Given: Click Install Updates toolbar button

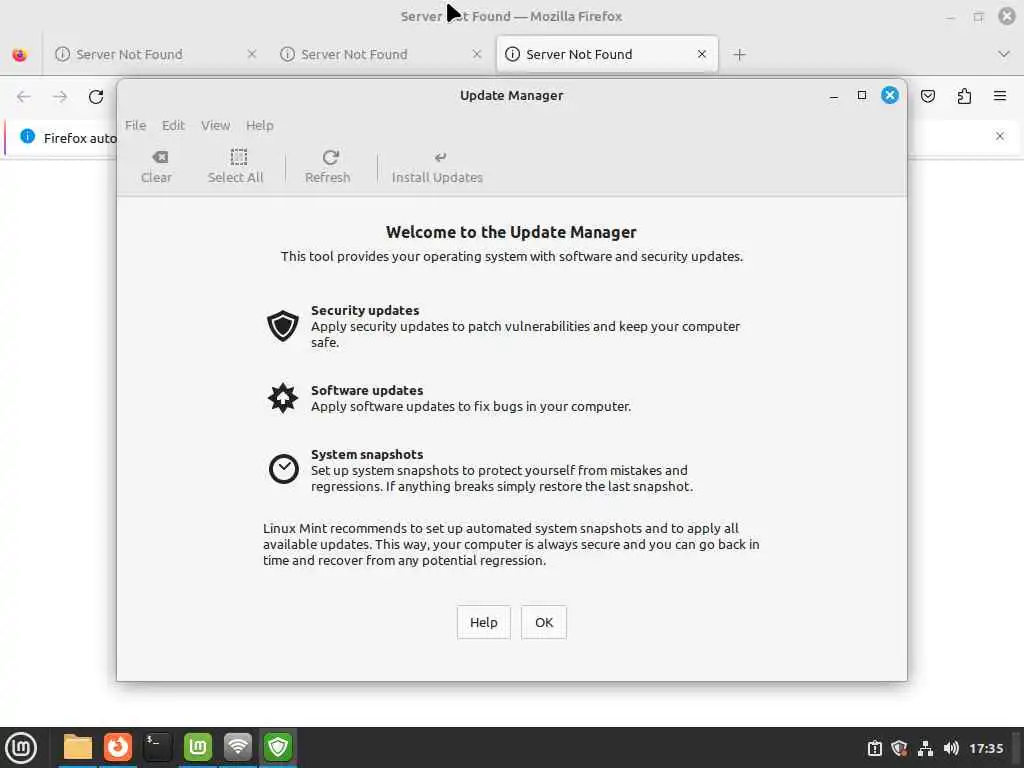Looking at the screenshot, I should point(437,167).
